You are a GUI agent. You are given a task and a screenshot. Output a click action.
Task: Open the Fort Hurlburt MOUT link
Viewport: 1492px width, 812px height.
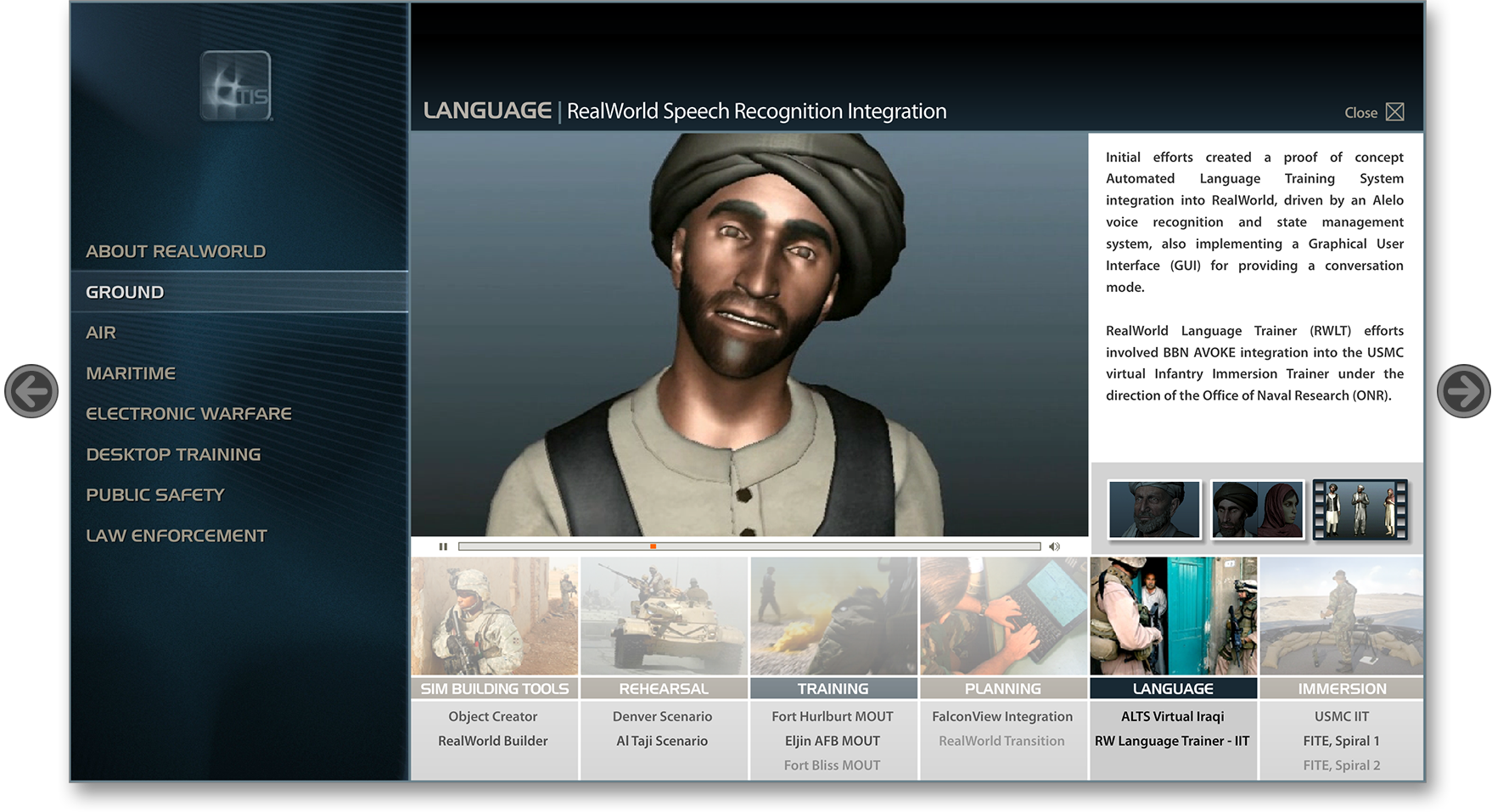point(833,716)
